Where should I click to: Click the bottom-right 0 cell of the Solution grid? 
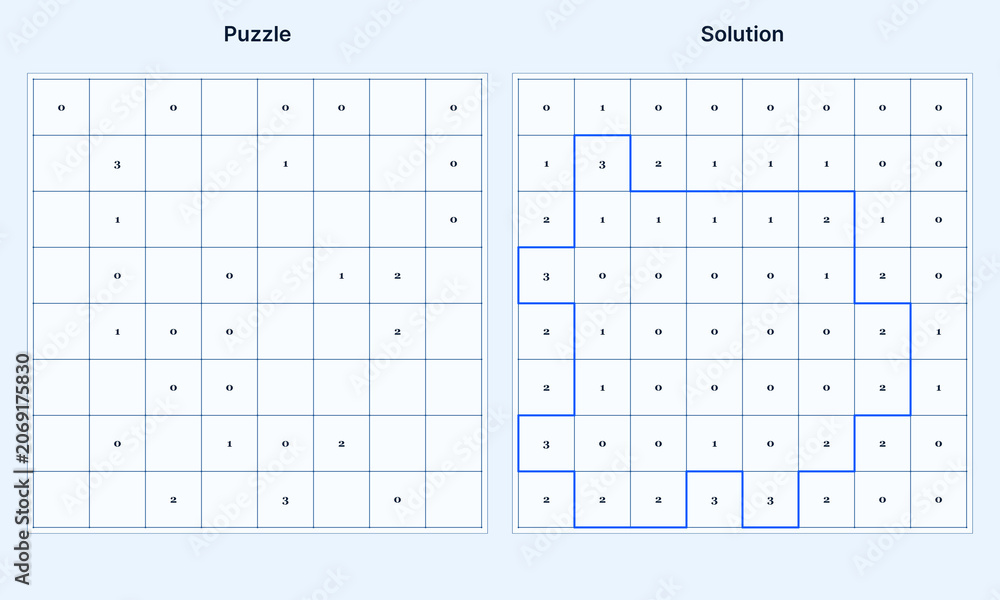[938, 500]
